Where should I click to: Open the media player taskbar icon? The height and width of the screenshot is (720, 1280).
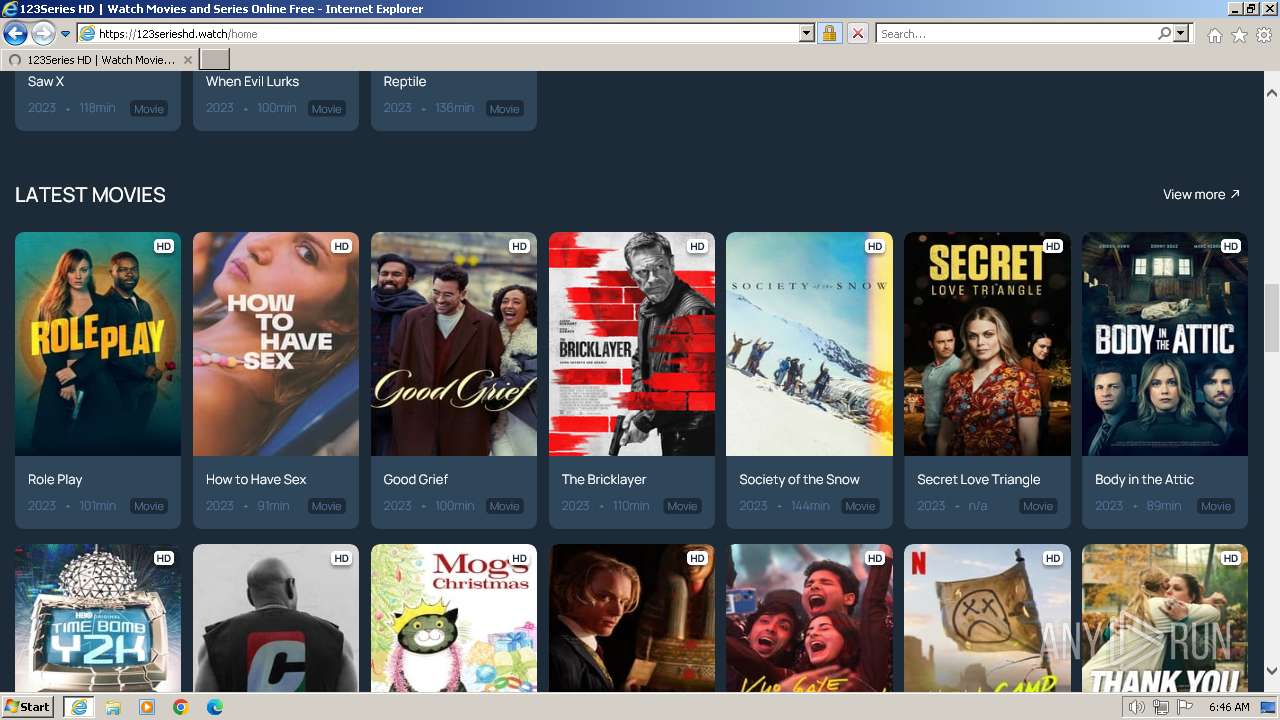[x=147, y=707]
